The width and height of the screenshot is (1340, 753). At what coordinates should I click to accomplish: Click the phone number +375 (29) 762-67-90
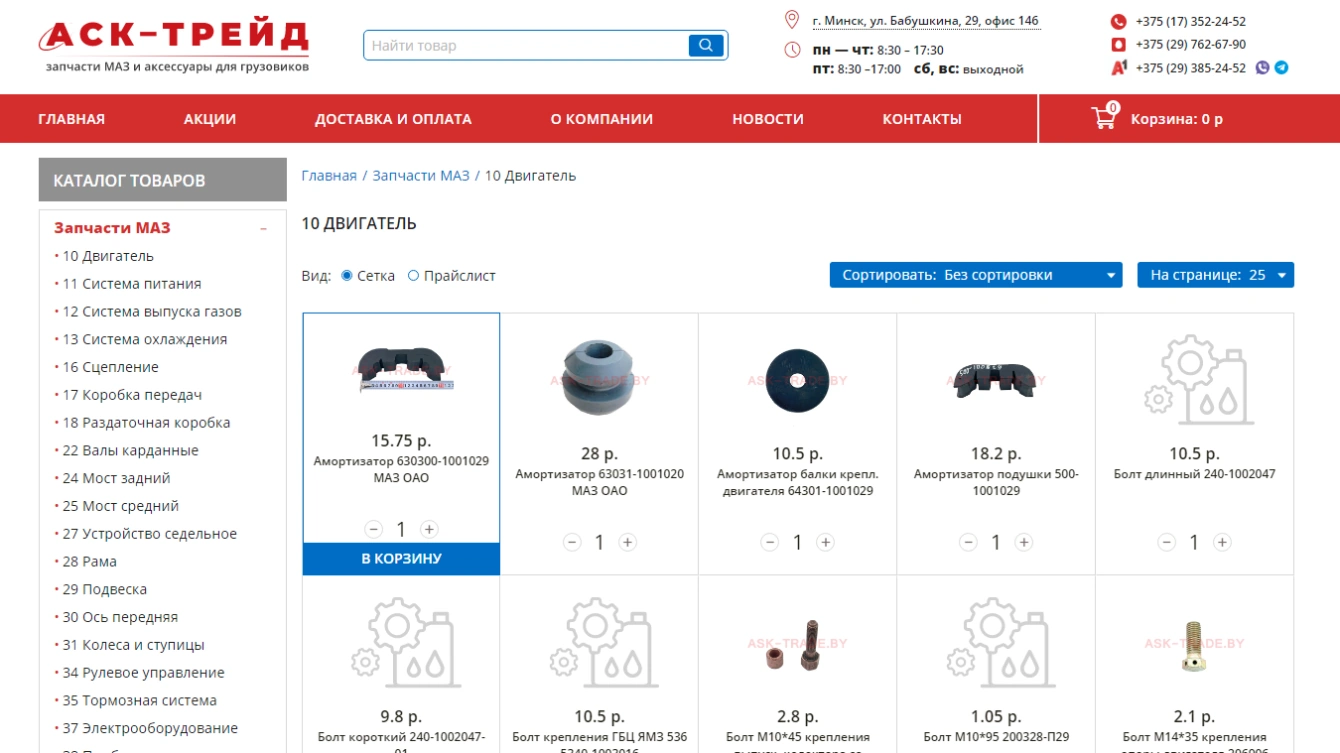click(1191, 44)
